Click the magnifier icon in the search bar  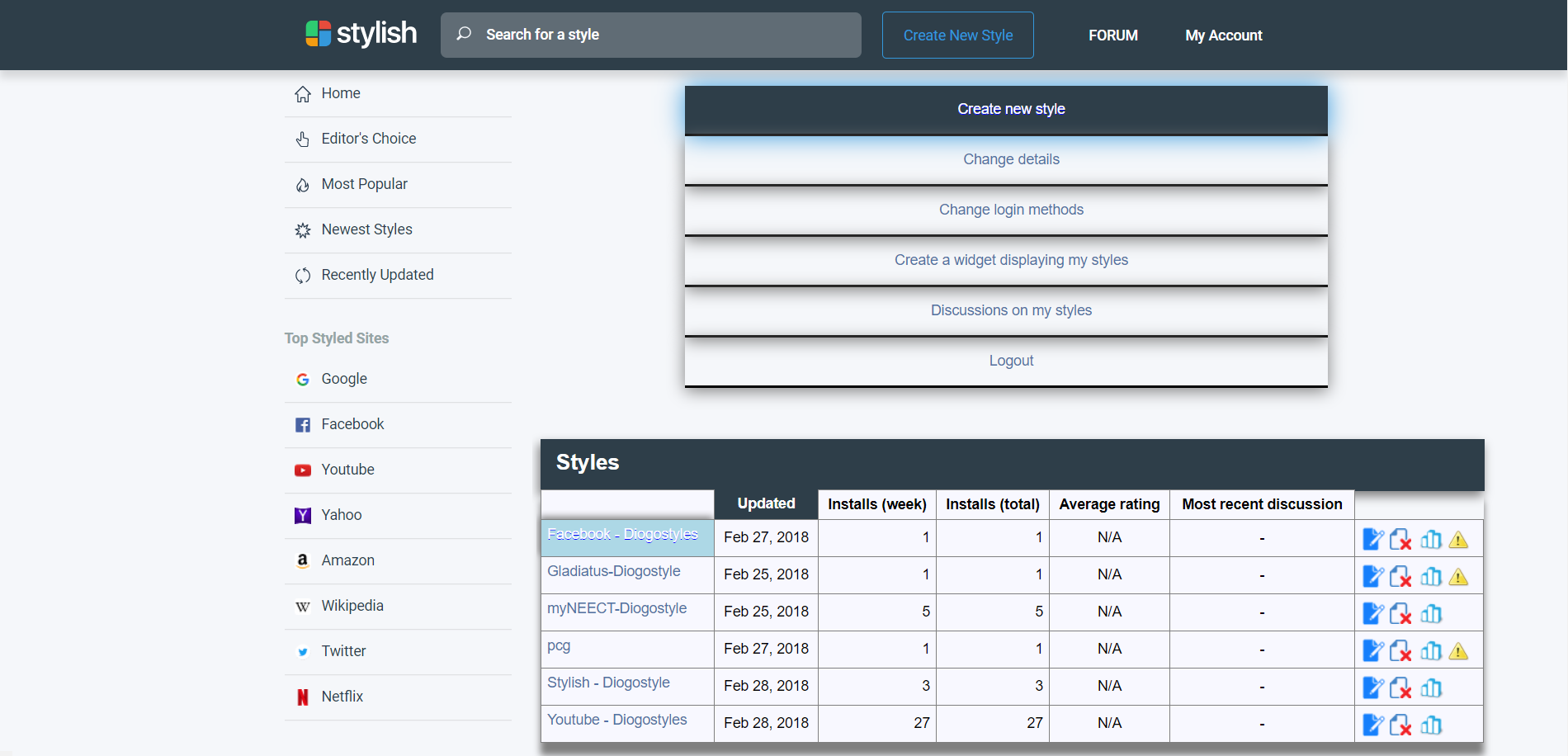pos(464,34)
